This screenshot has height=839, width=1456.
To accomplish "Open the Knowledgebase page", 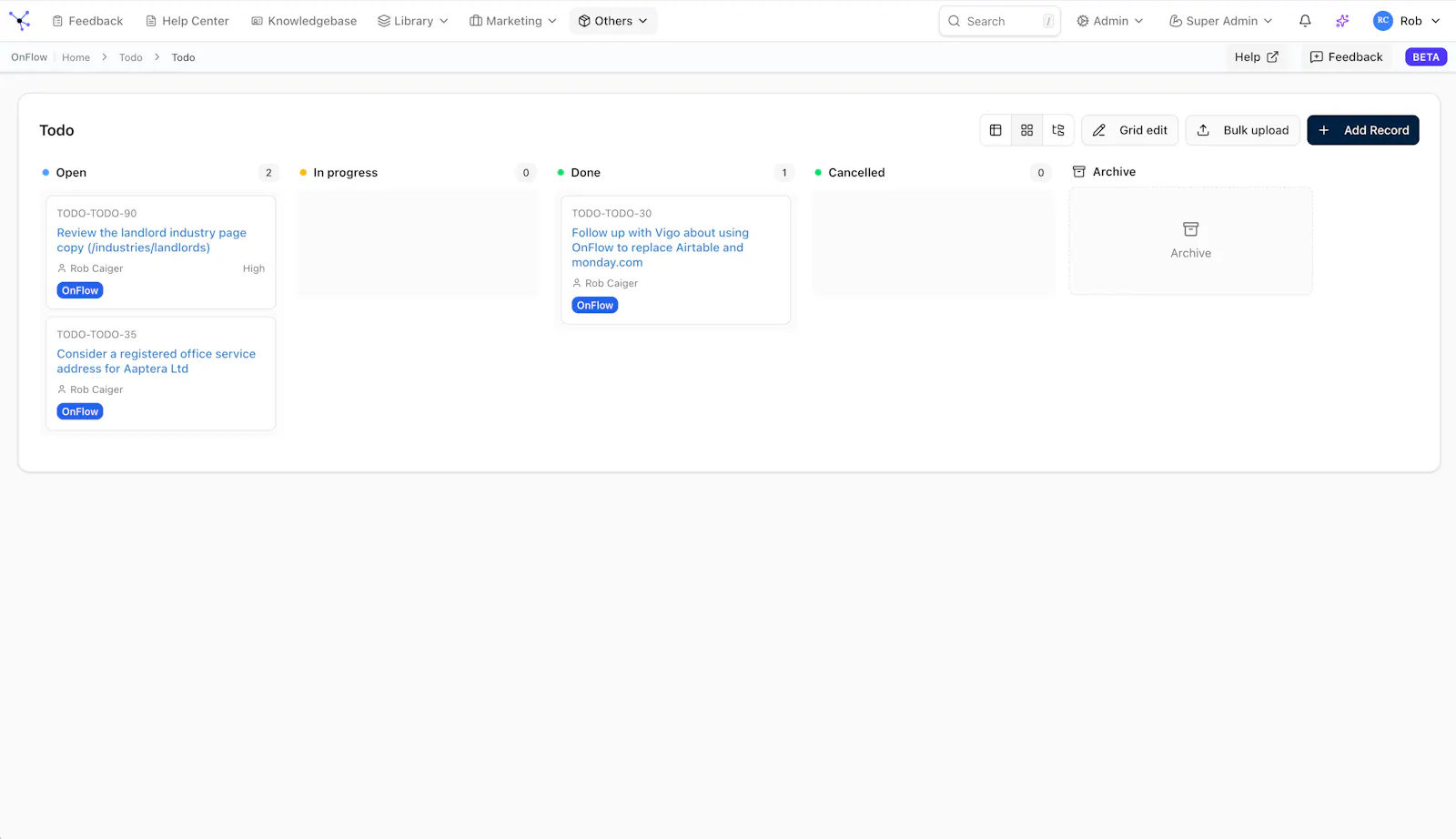I will click(304, 21).
